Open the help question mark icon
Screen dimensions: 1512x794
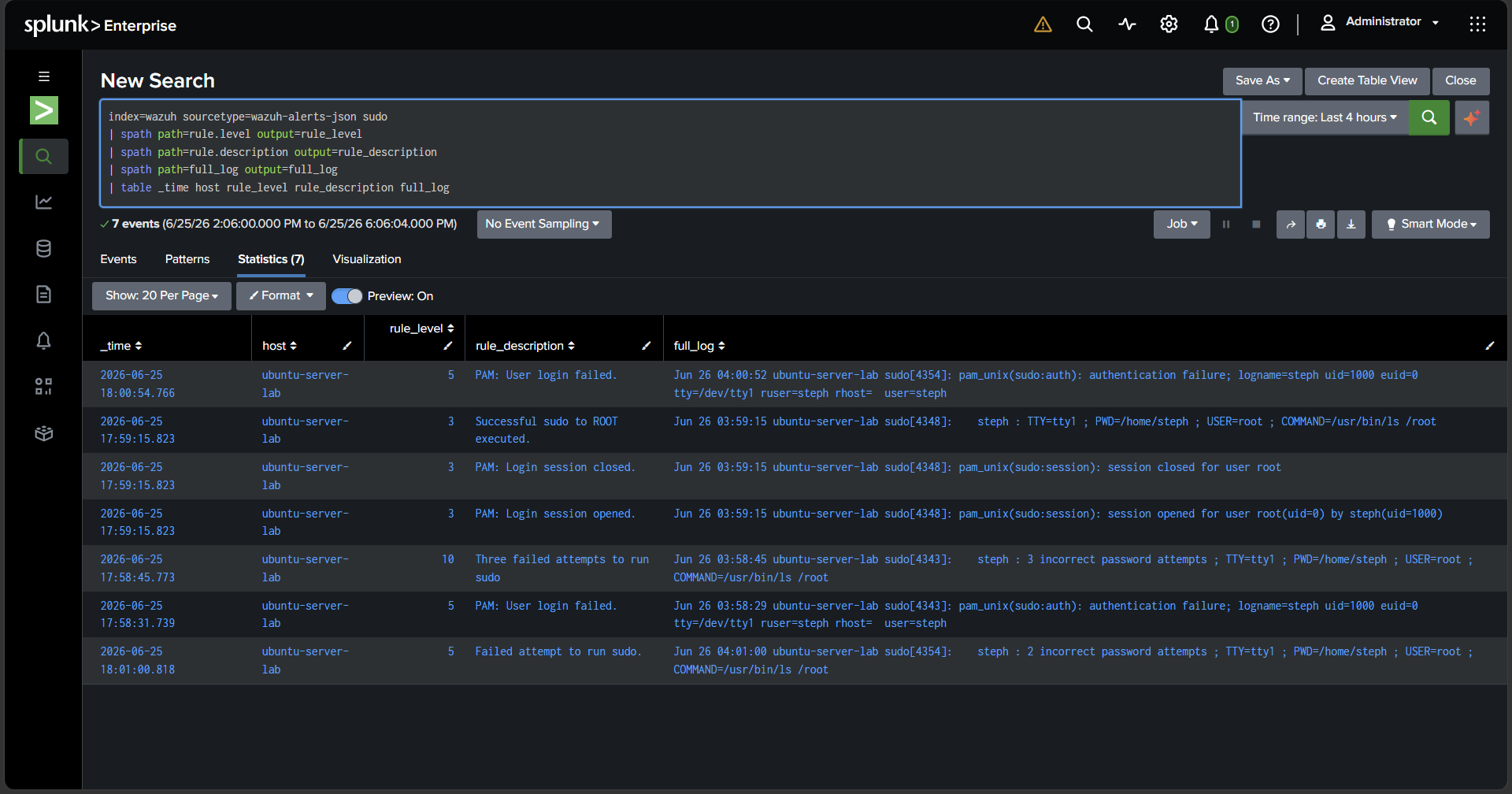[x=1270, y=24]
